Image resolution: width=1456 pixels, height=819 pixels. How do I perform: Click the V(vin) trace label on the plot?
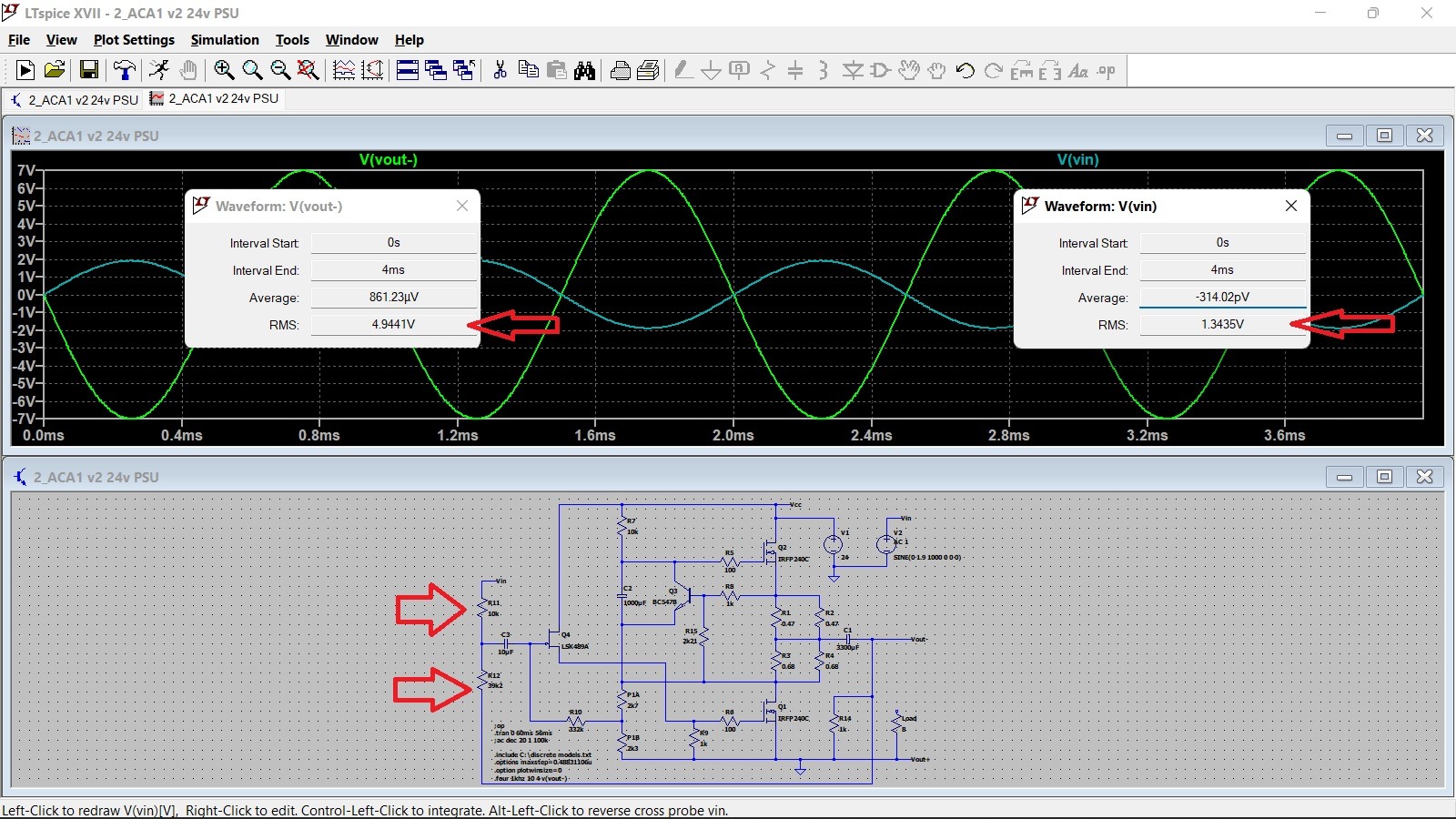[1078, 159]
